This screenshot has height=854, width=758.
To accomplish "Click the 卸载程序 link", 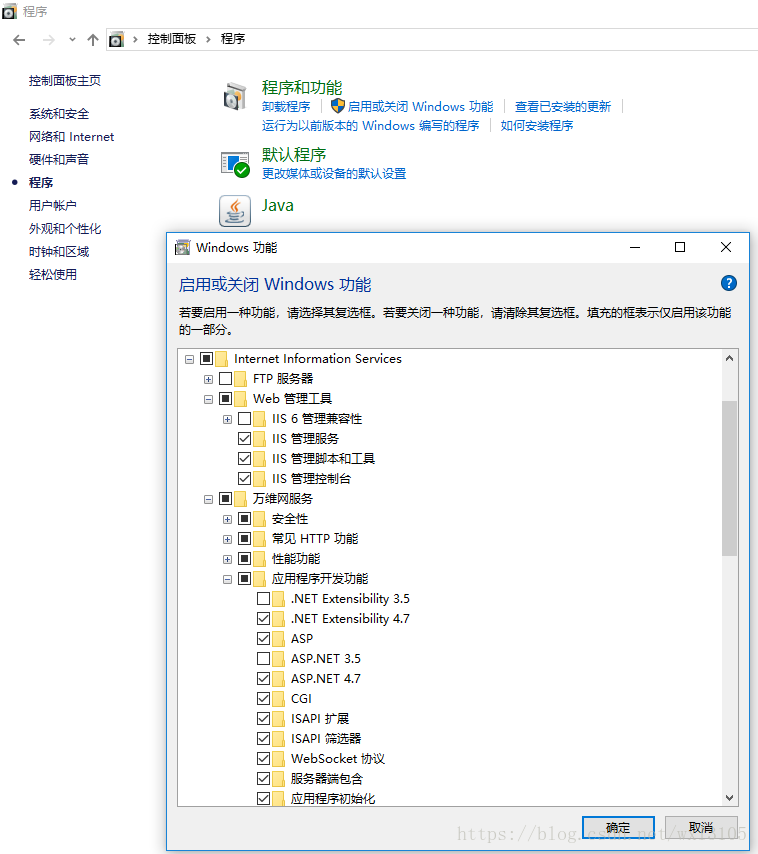I will click(286, 107).
